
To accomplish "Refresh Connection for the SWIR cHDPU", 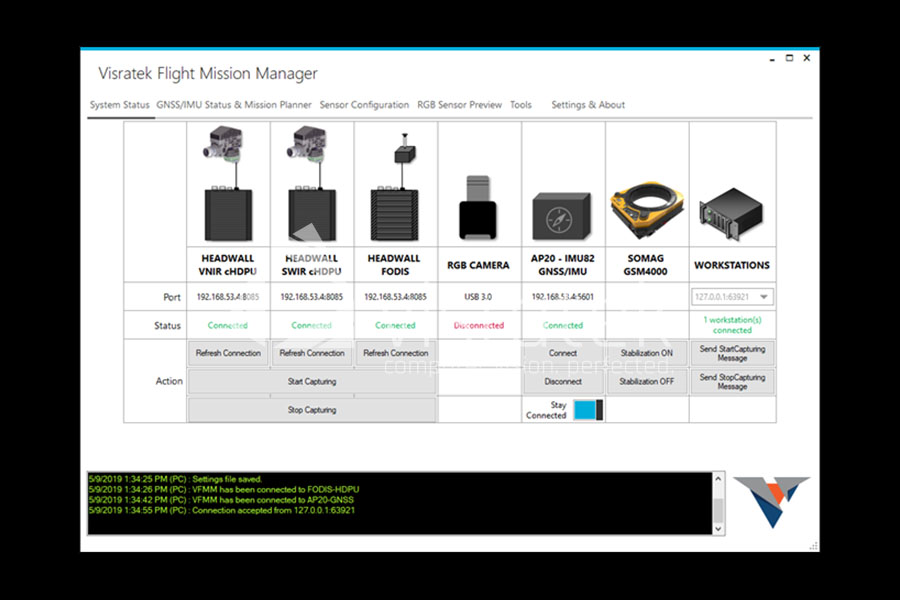I will pyautogui.click(x=312, y=353).
